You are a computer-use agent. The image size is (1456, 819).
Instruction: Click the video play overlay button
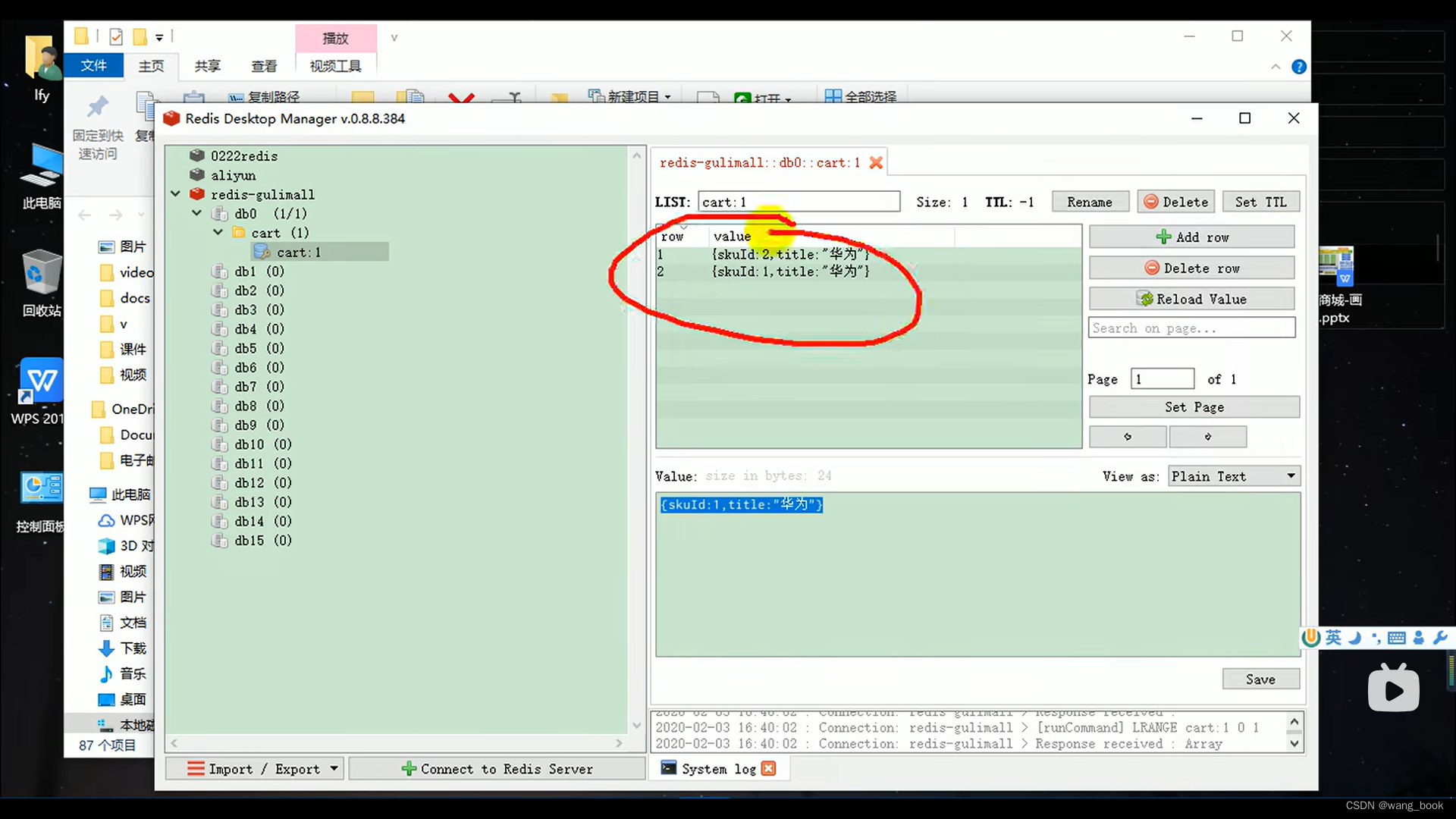(x=1394, y=688)
